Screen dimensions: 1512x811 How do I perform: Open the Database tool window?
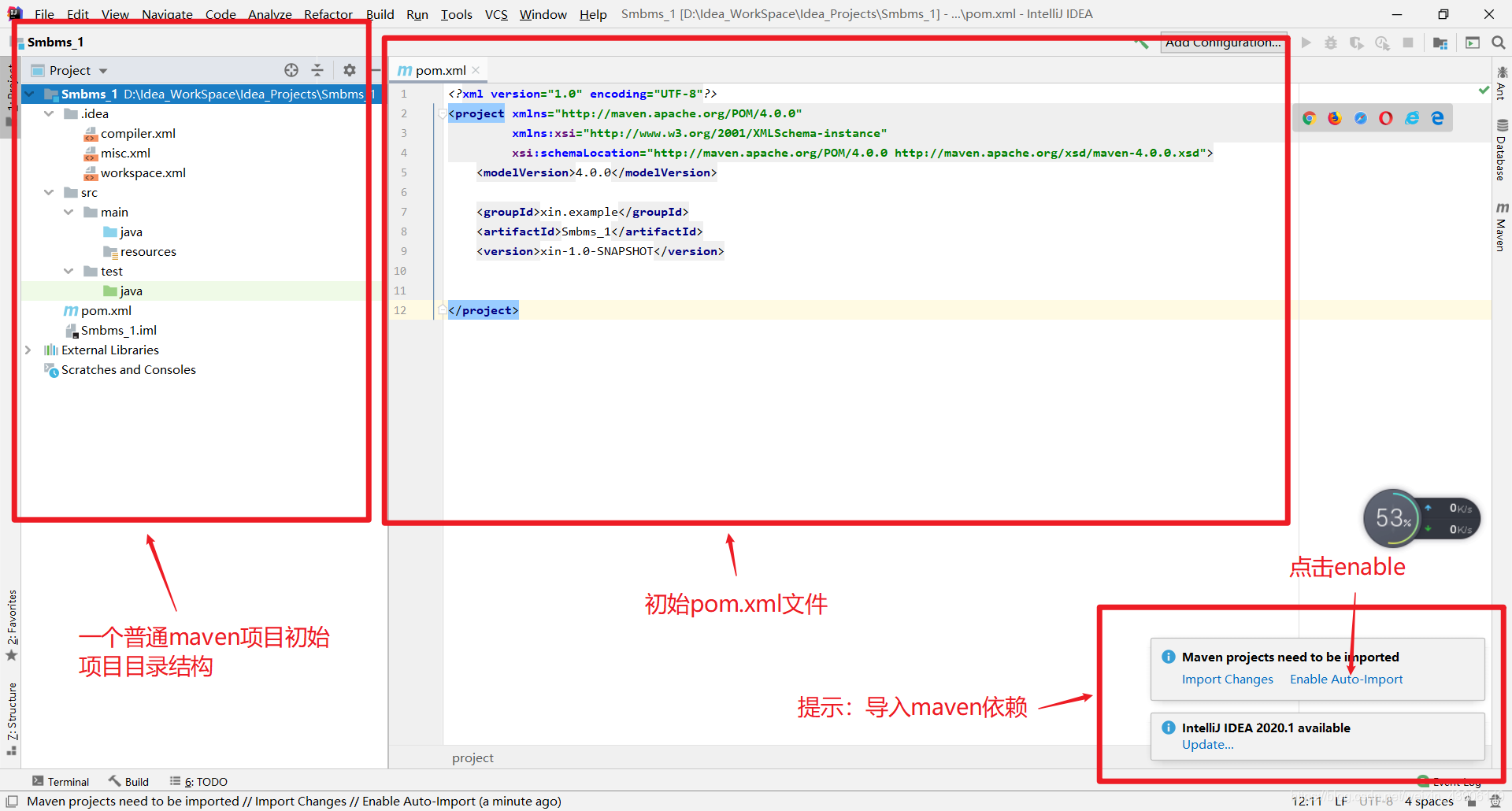tap(1502, 150)
